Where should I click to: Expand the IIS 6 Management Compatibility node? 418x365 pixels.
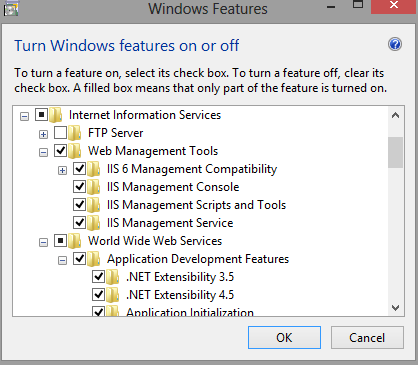coord(62,170)
